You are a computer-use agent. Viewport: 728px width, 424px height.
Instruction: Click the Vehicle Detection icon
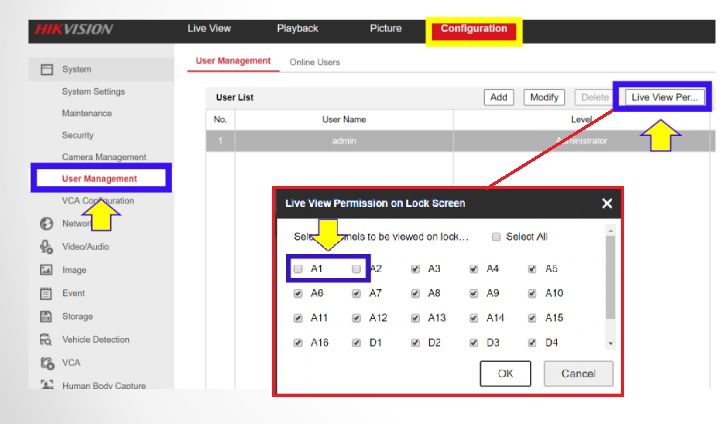(x=46, y=339)
